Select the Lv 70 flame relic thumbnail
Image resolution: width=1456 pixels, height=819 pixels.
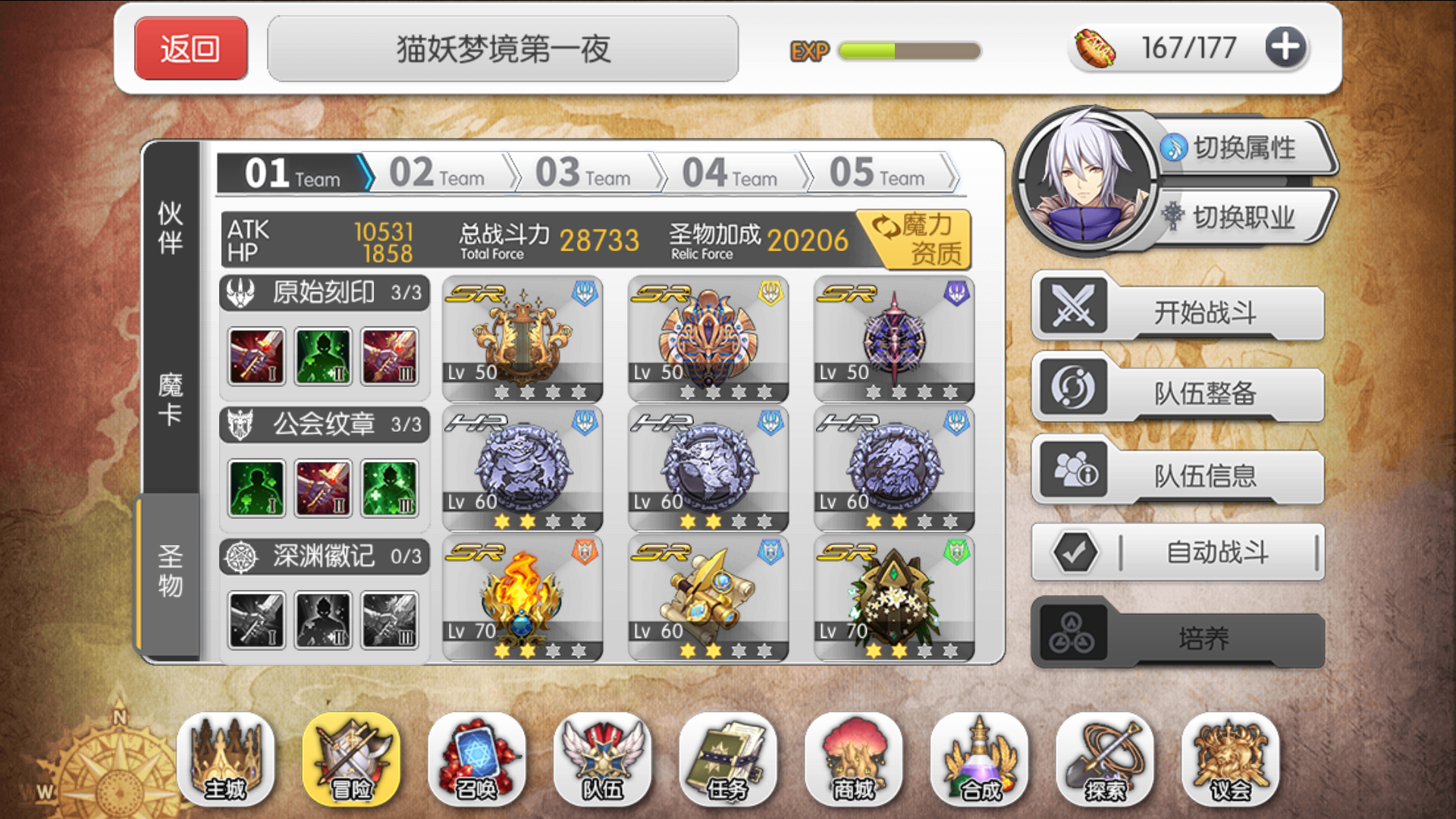(522, 598)
